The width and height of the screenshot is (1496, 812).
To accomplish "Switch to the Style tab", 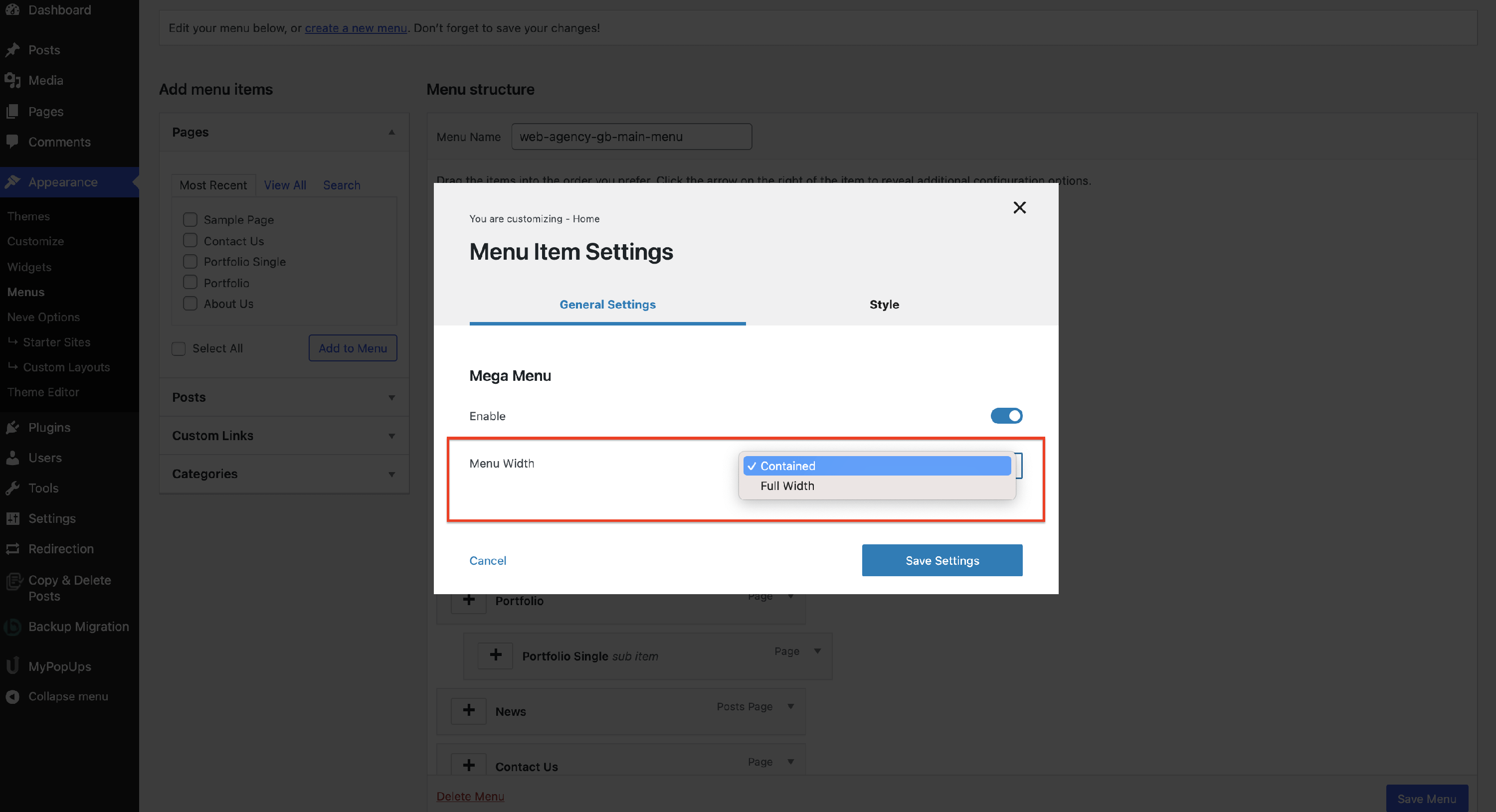I will tap(884, 304).
